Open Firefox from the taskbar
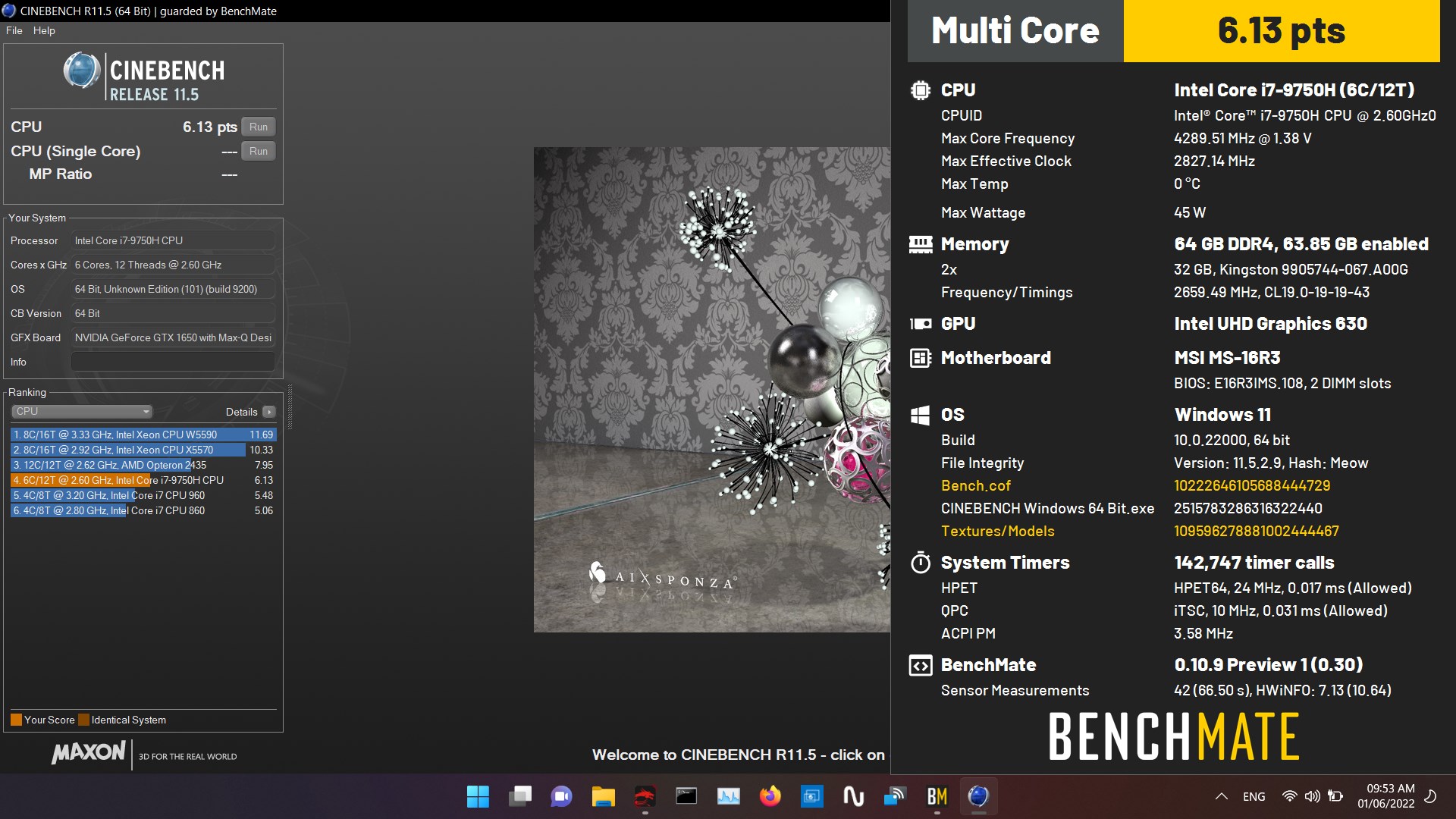1456x819 pixels. (770, 796)
